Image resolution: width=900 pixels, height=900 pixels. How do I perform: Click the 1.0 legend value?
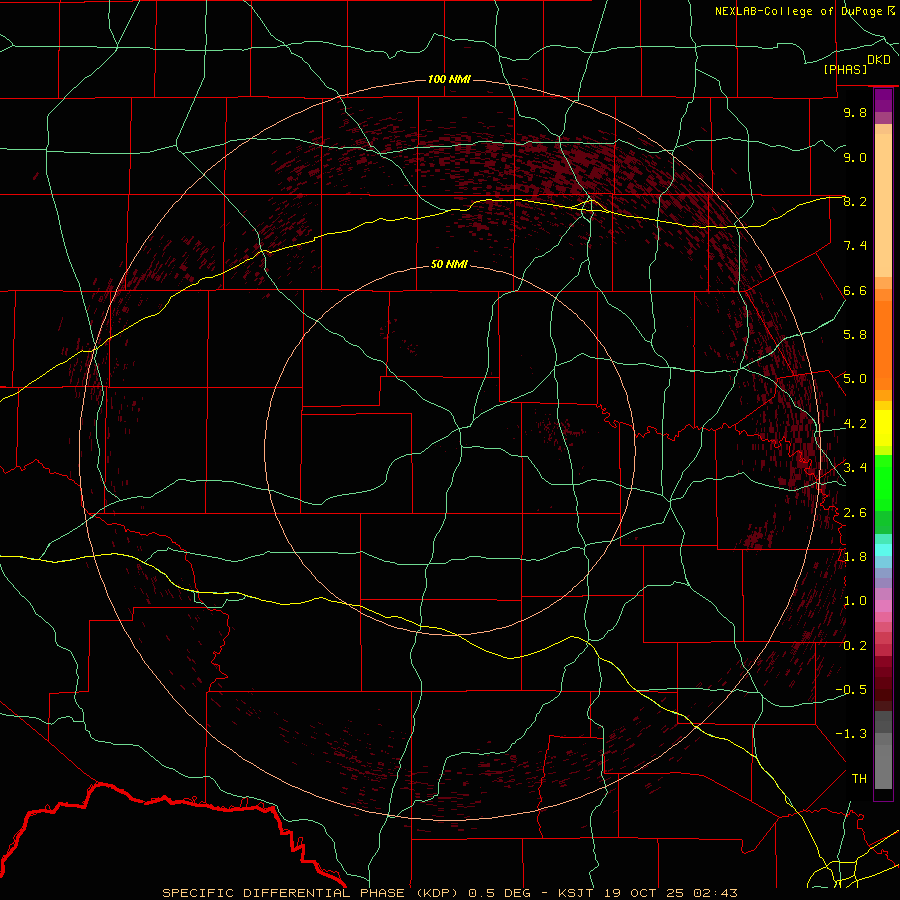coord(855,601)
